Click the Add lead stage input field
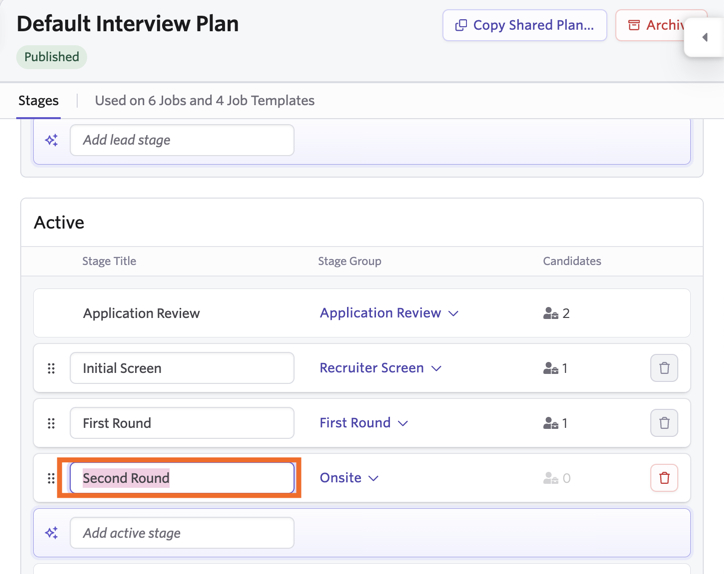 pyautogui.click(x=182, y=140)
